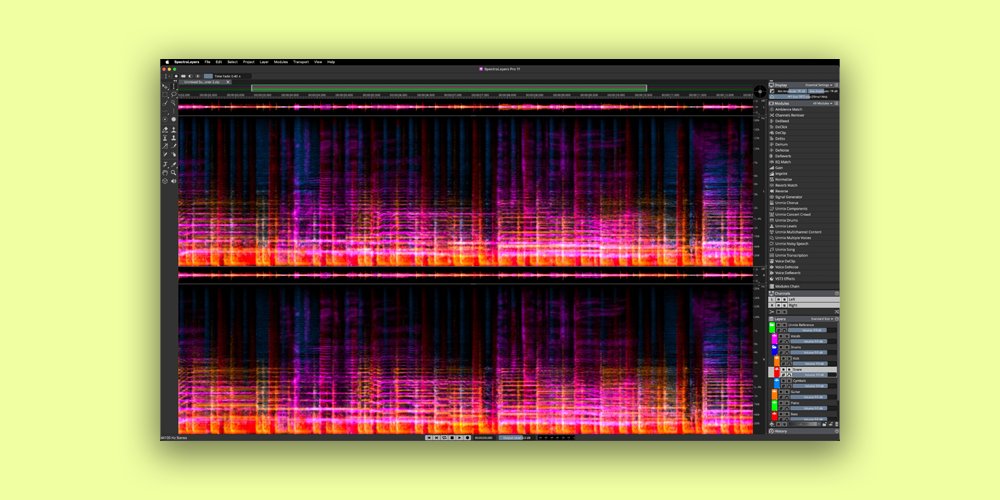Click the Unmix Levels module icon
Image resolution: width=1000 pixels, height=500 pixels.
coord(772,226)
